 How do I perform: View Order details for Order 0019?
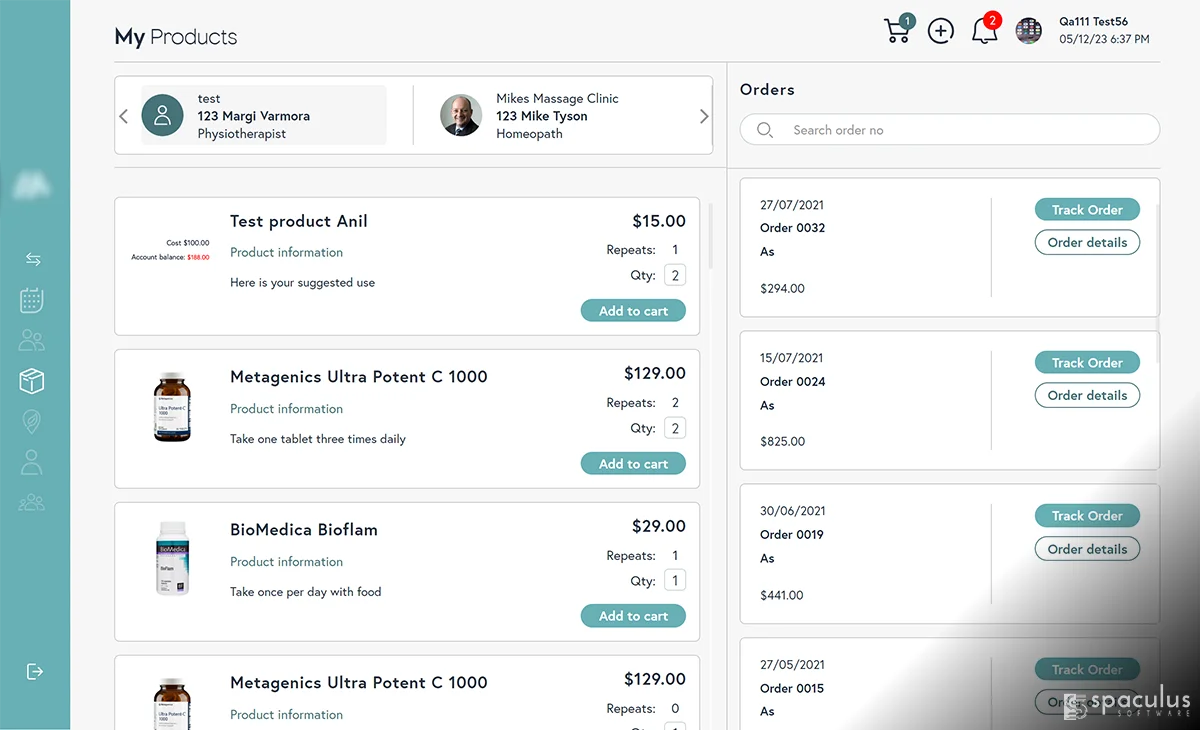[x=1087, y=549]
